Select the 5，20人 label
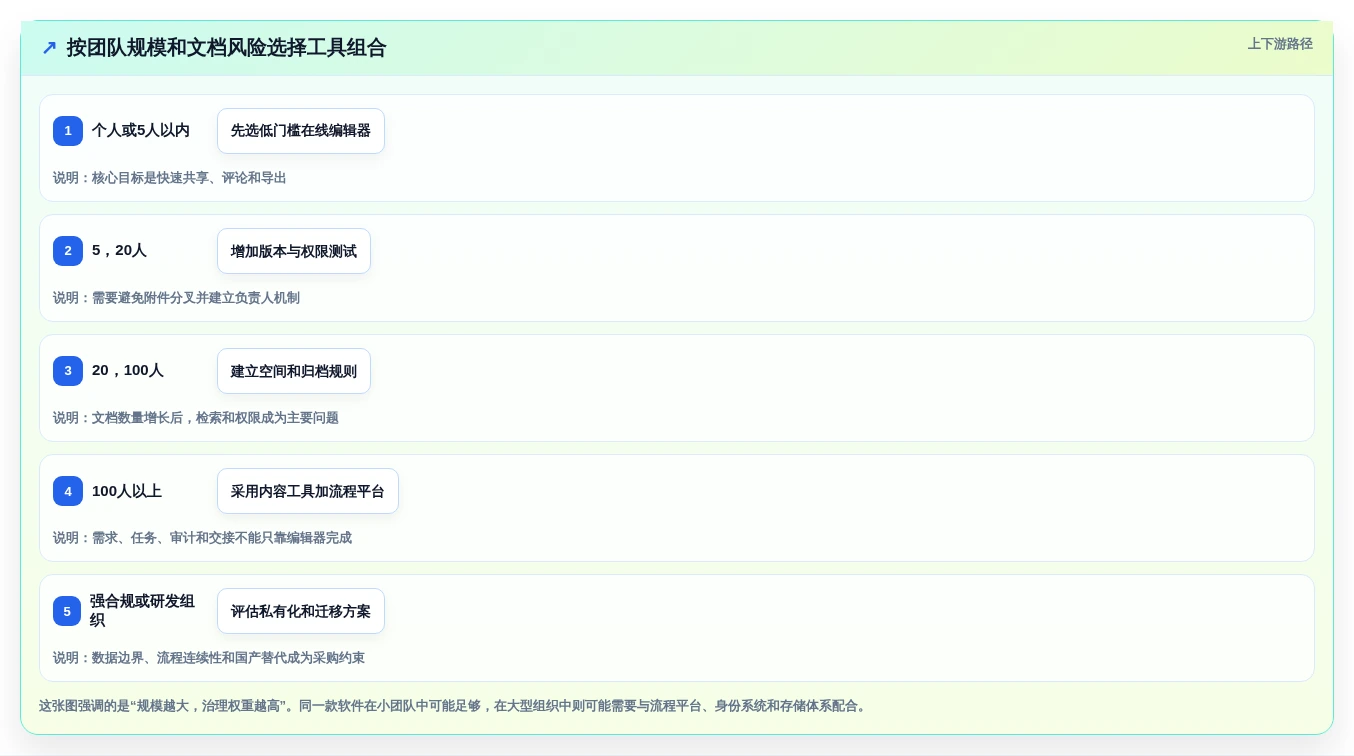 [119, 251]
